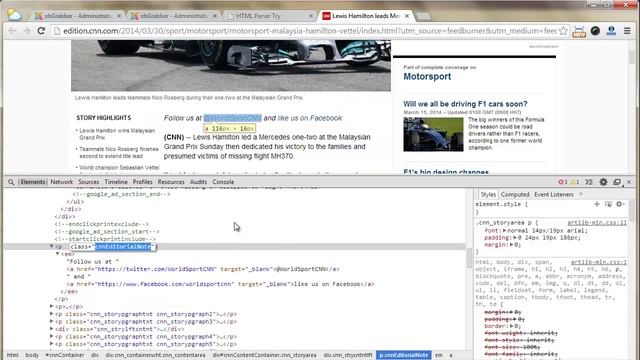This screenshot has height=360, width=640.
Task: Open the Console panel
Action: pos(223,182)
